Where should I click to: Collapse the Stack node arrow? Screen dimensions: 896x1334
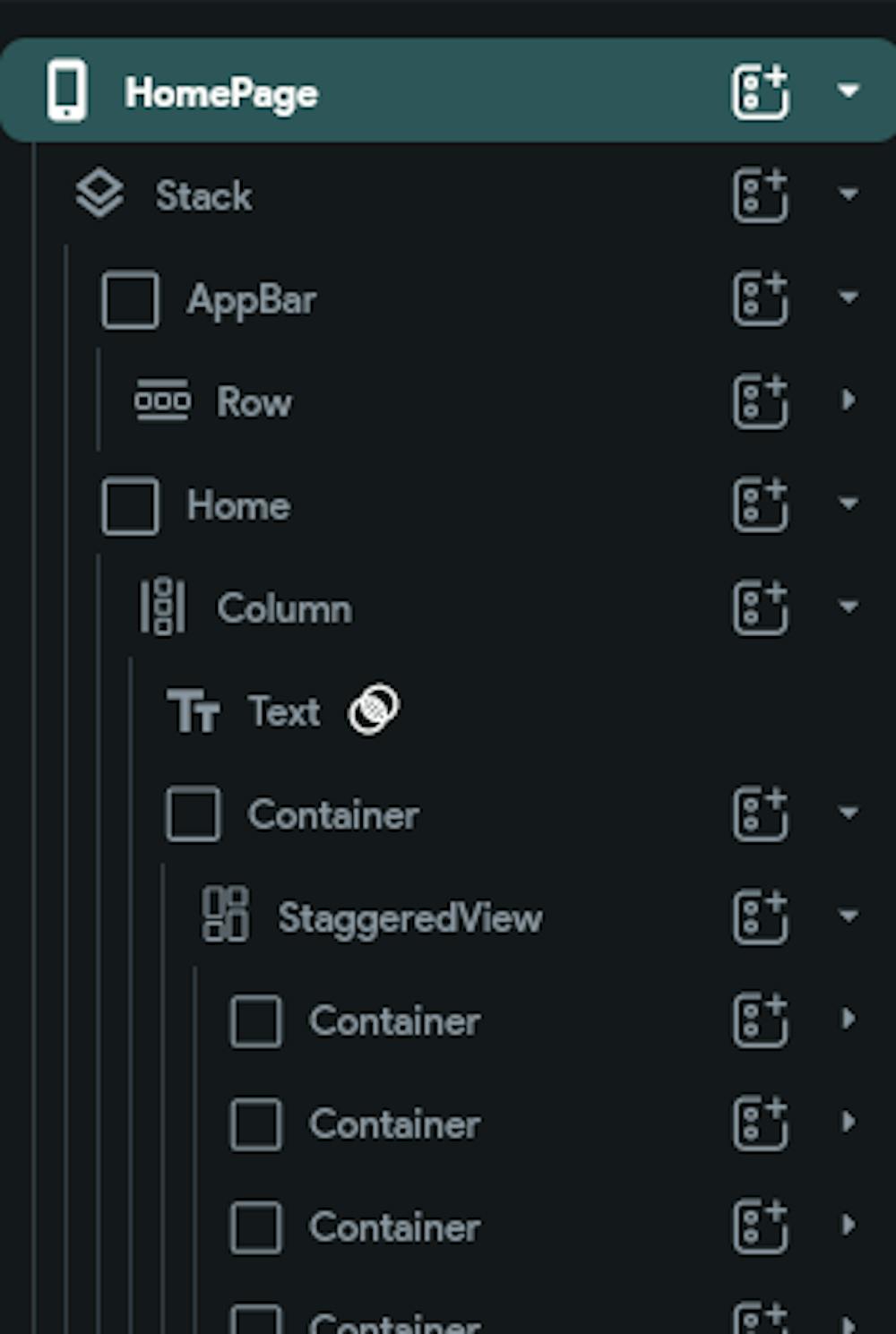(x=849, y=194)
